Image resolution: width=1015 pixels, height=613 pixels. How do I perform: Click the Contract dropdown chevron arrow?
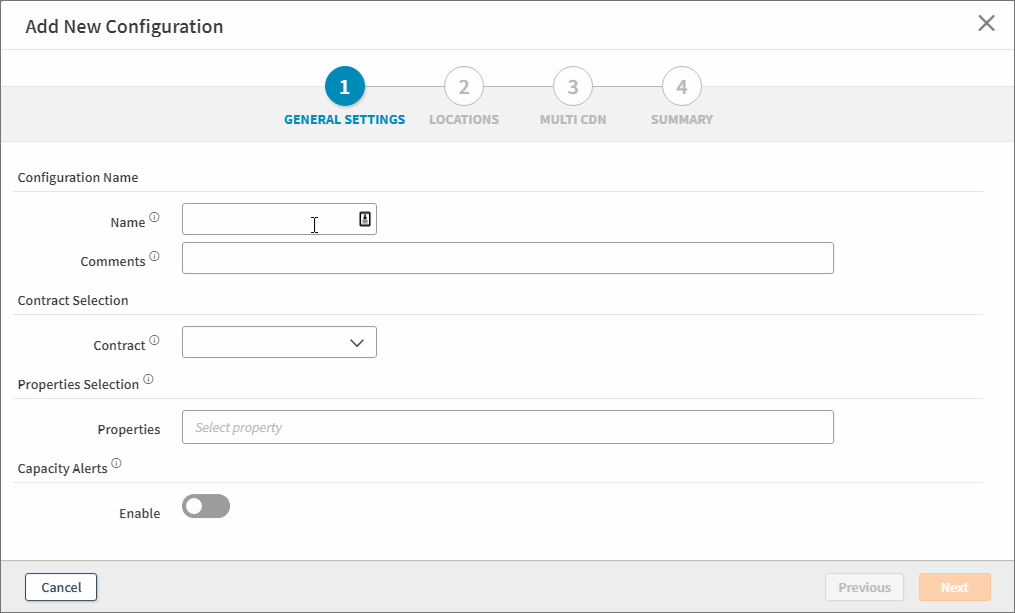click(357, 342)
